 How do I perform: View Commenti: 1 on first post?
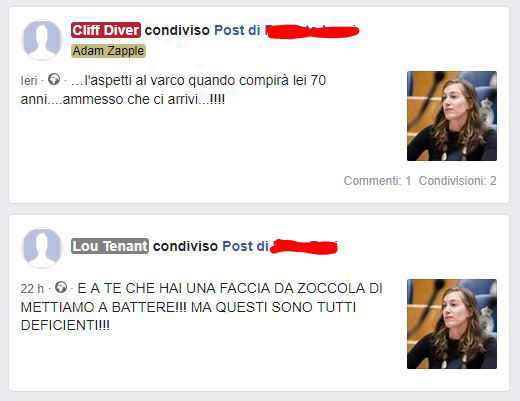(x=377, y=181)
